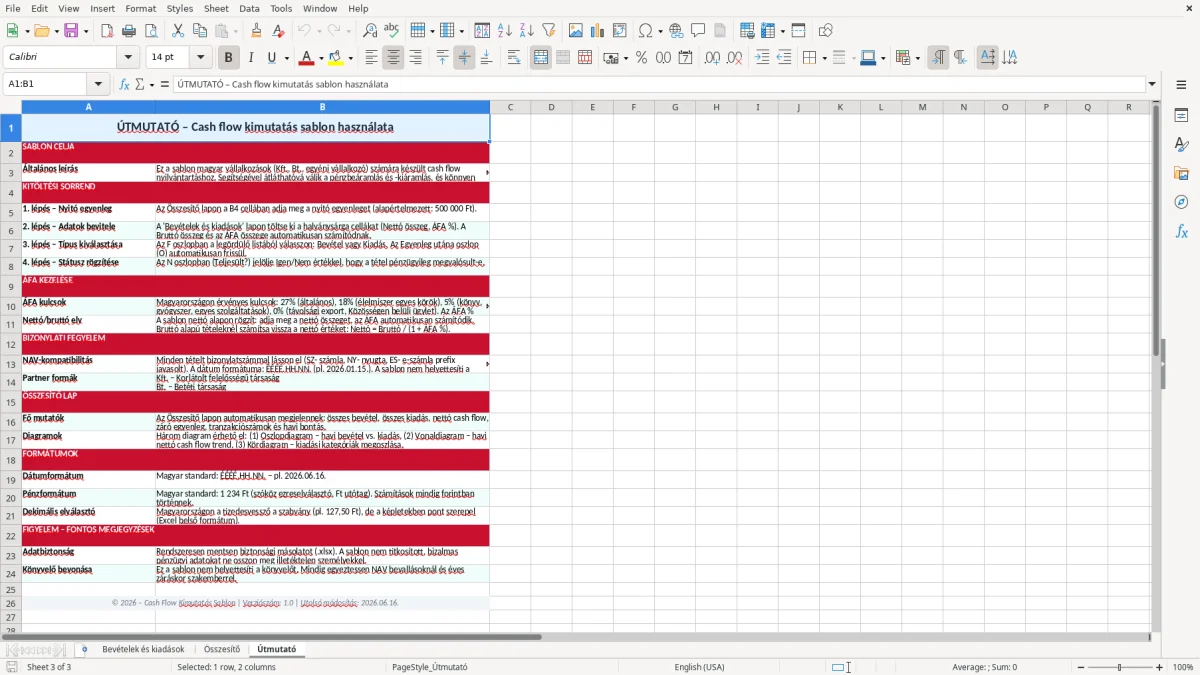Click the Sort Ascending icon
Viewport: 1200px width, 675px height.
504,31
